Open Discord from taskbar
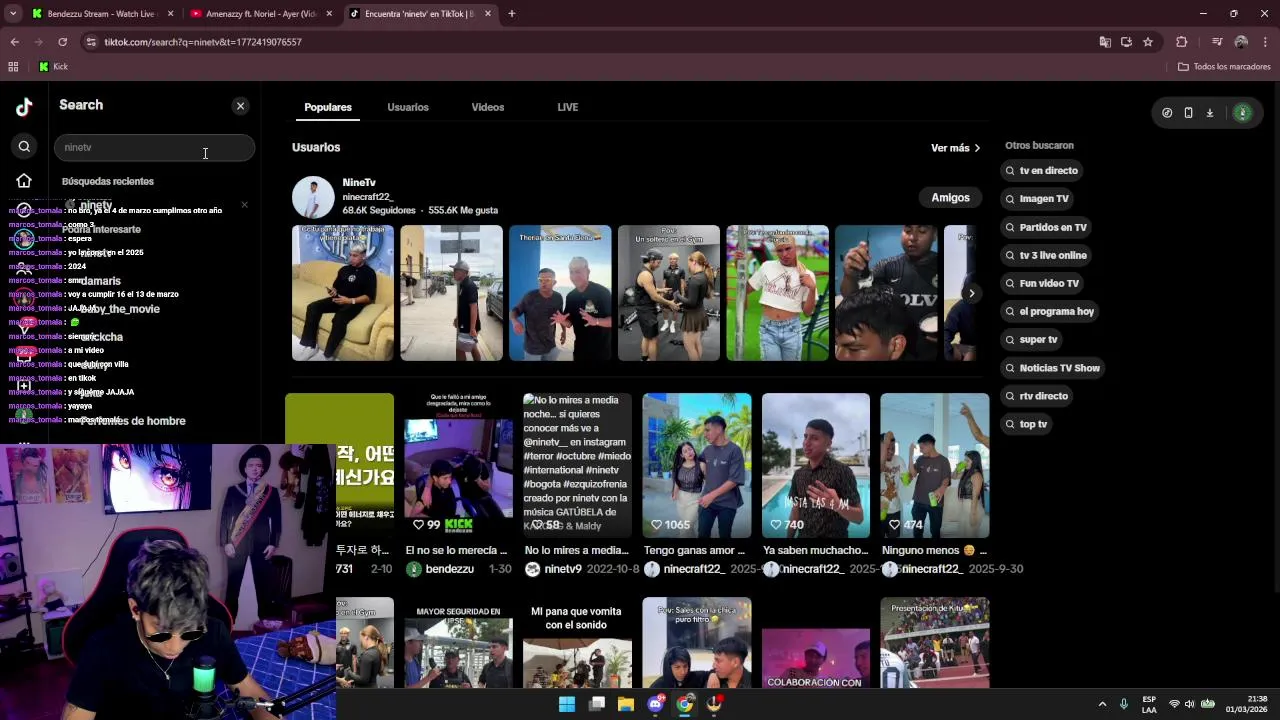The height and width of the screenshot is (720, 1280). coord(655,704)
